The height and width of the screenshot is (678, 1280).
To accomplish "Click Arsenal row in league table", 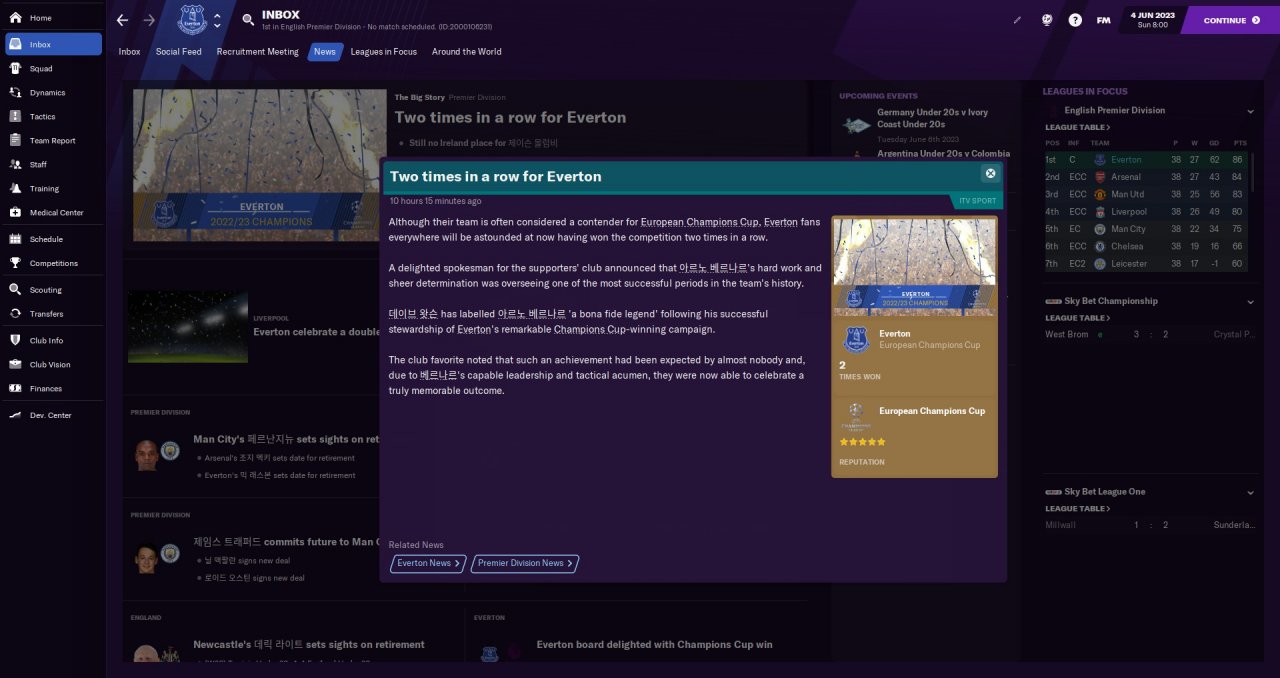I will (x=1148, y=177).
